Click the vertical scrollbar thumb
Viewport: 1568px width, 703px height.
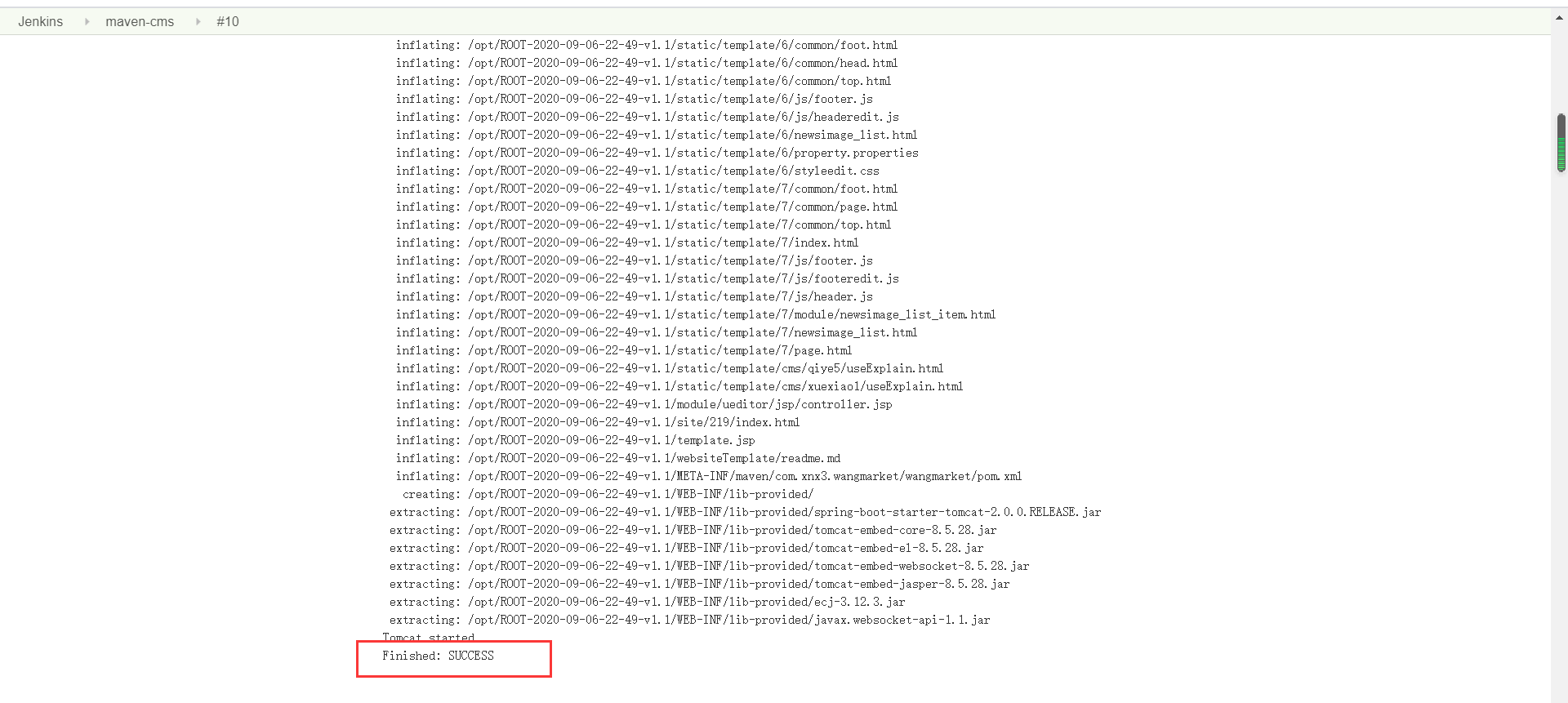(x=1561, y=143)
